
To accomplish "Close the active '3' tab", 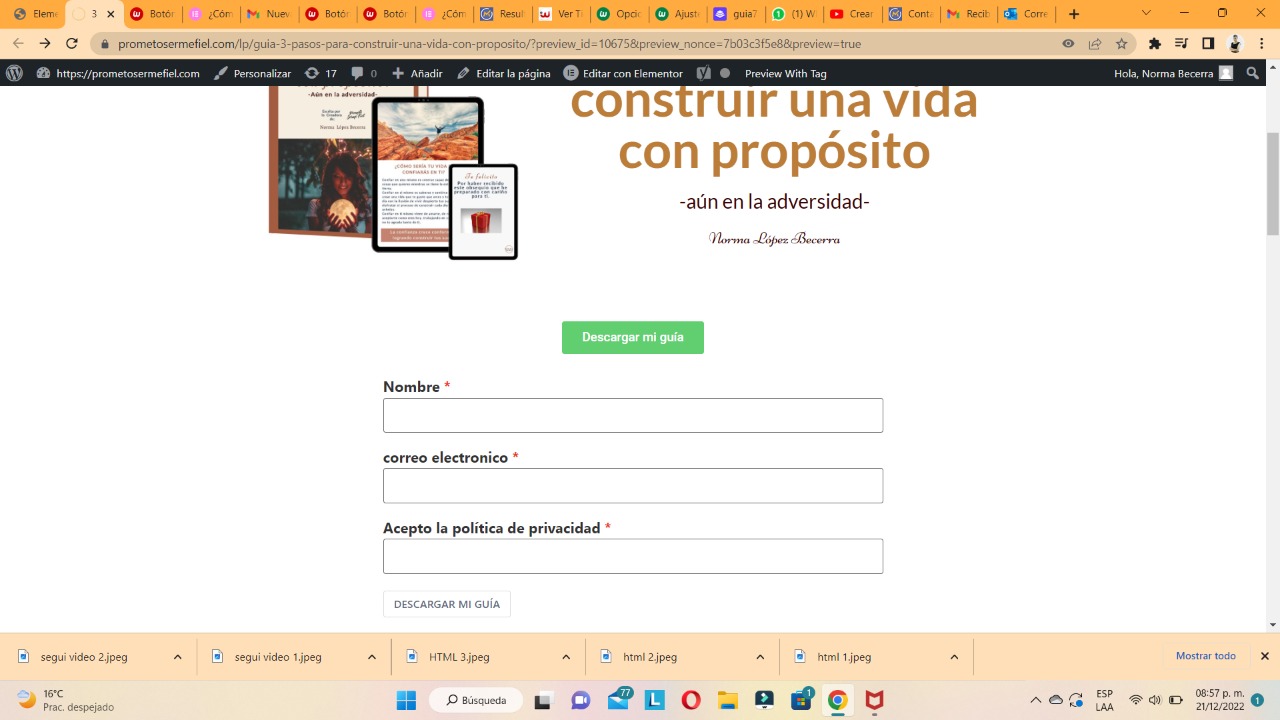I will [x=110, y=14].
